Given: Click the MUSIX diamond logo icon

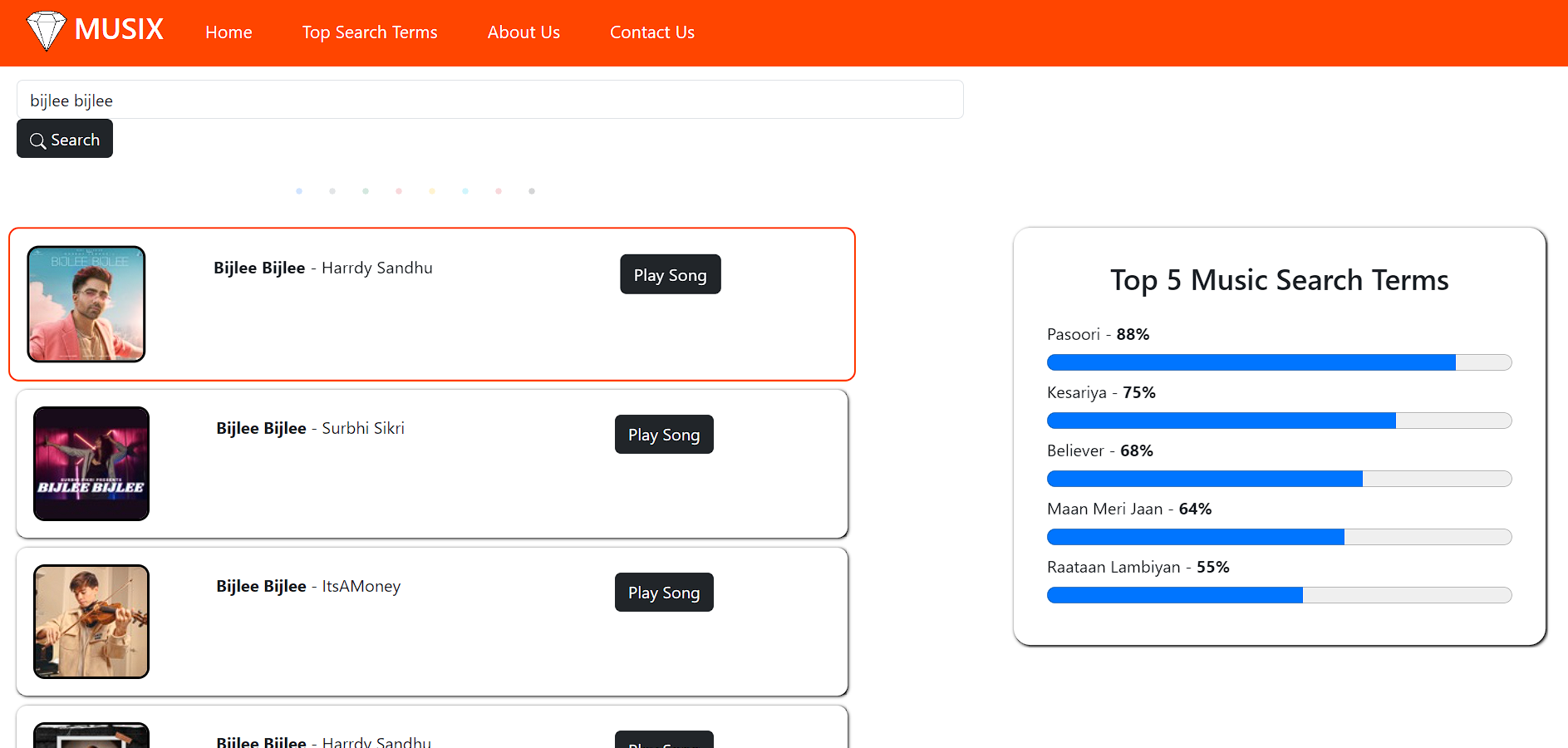Looking at the screenshot, I should pyautogui.click(x=47, y=31).
